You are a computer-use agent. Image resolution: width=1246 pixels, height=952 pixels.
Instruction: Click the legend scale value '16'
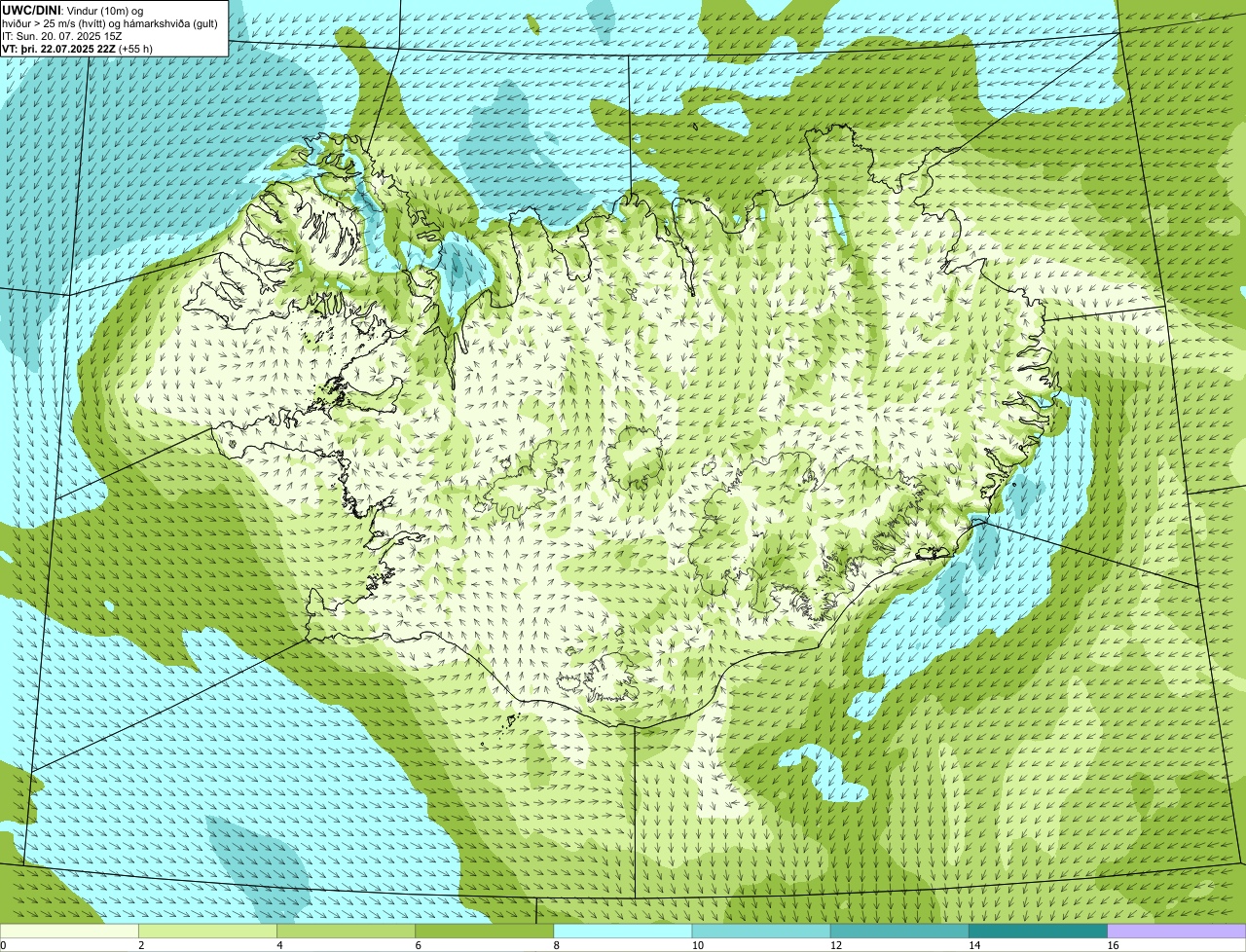tap(1112, 945)
